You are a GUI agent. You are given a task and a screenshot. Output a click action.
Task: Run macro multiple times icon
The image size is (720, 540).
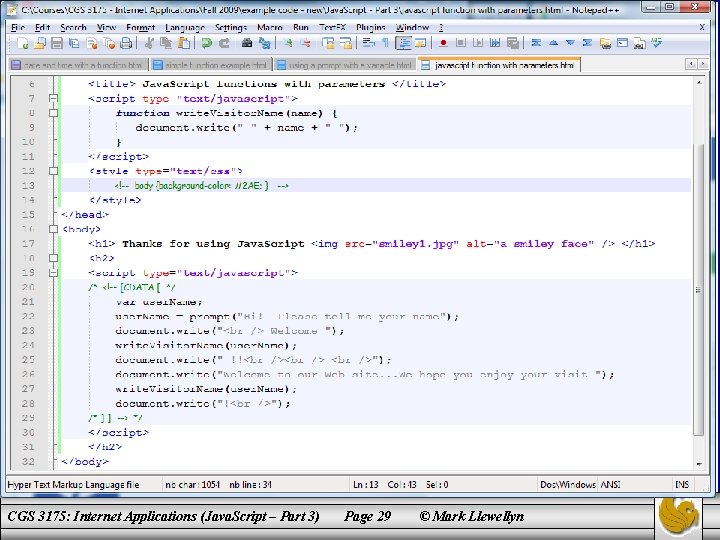pyautogui.click(x=495, y=43)
